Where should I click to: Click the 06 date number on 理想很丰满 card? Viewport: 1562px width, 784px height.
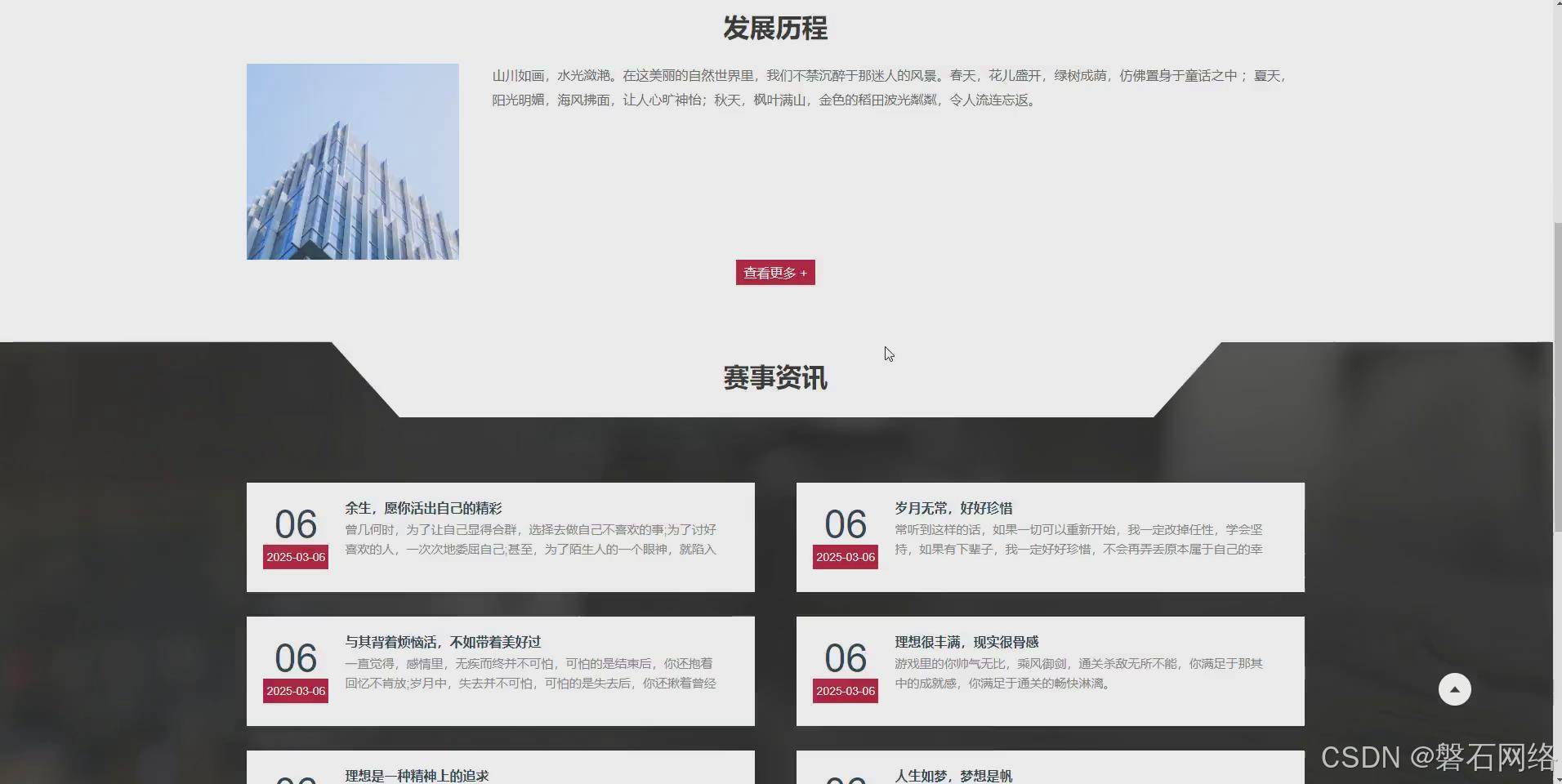(845, 658)
